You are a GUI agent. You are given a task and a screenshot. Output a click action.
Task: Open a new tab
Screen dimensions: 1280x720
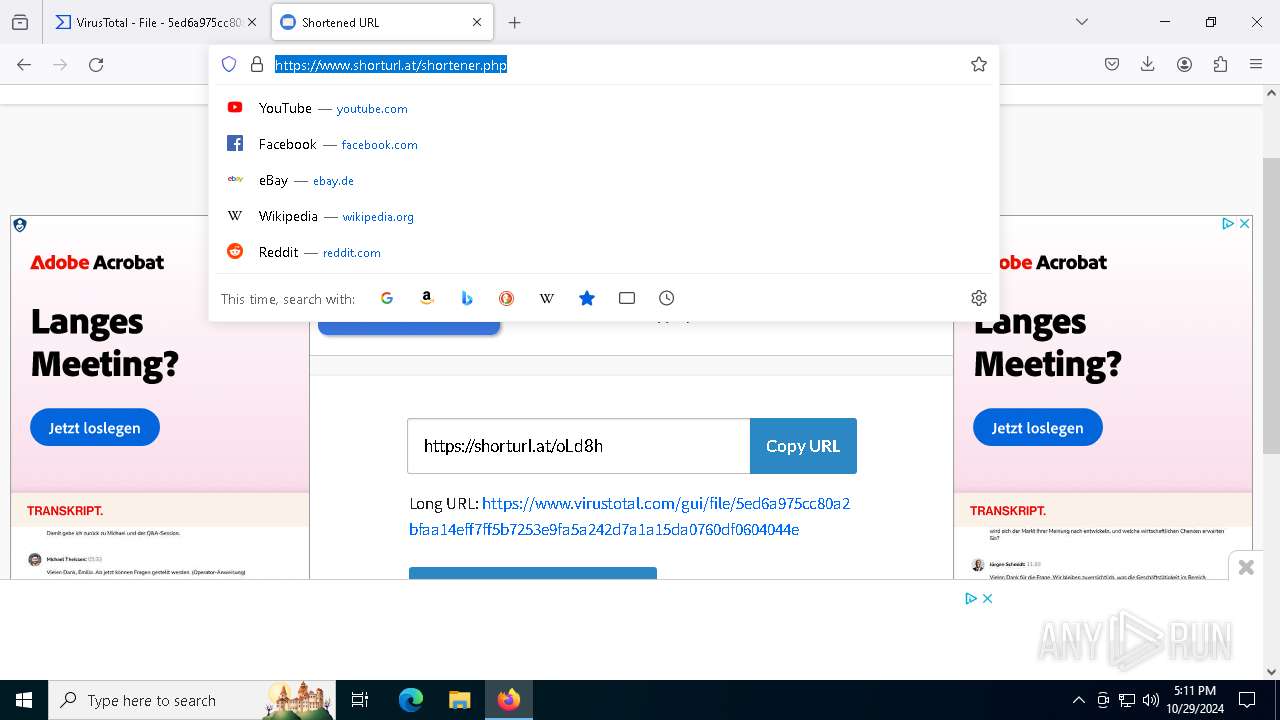pos(514,22)
